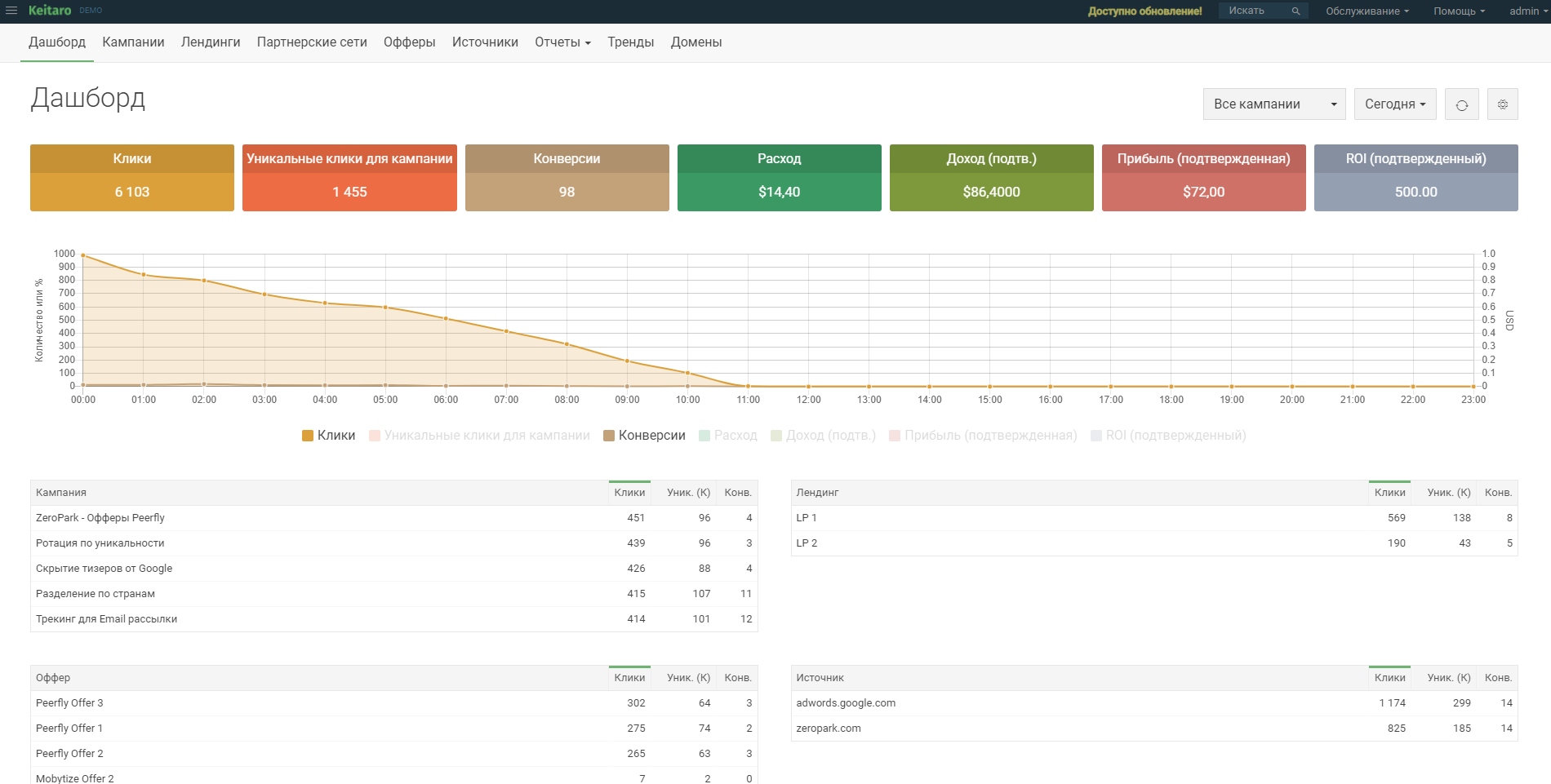Focus the Искать search field
The height and width of the screenshot is (784, 1551).
1257,11
